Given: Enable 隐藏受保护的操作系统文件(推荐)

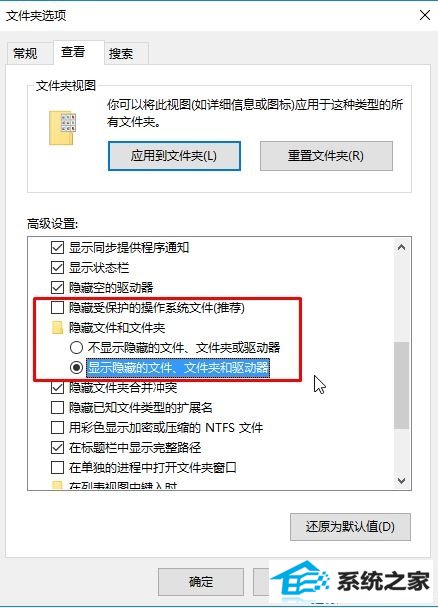Looking at the screenshot, I should pyautogui.click(x=57, y=307).
